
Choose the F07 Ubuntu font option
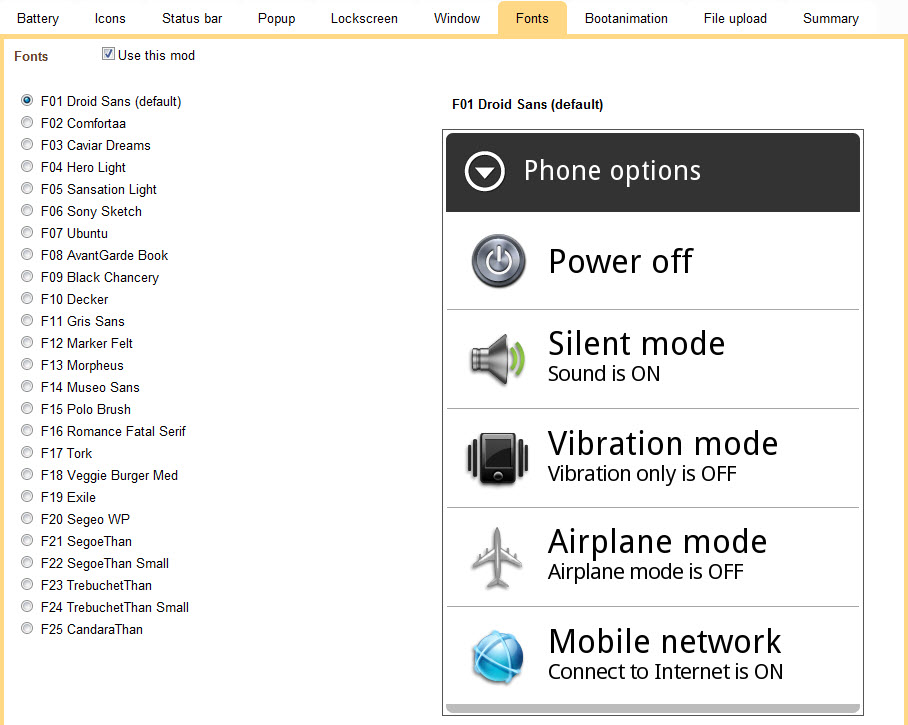[x=27, y=232]
